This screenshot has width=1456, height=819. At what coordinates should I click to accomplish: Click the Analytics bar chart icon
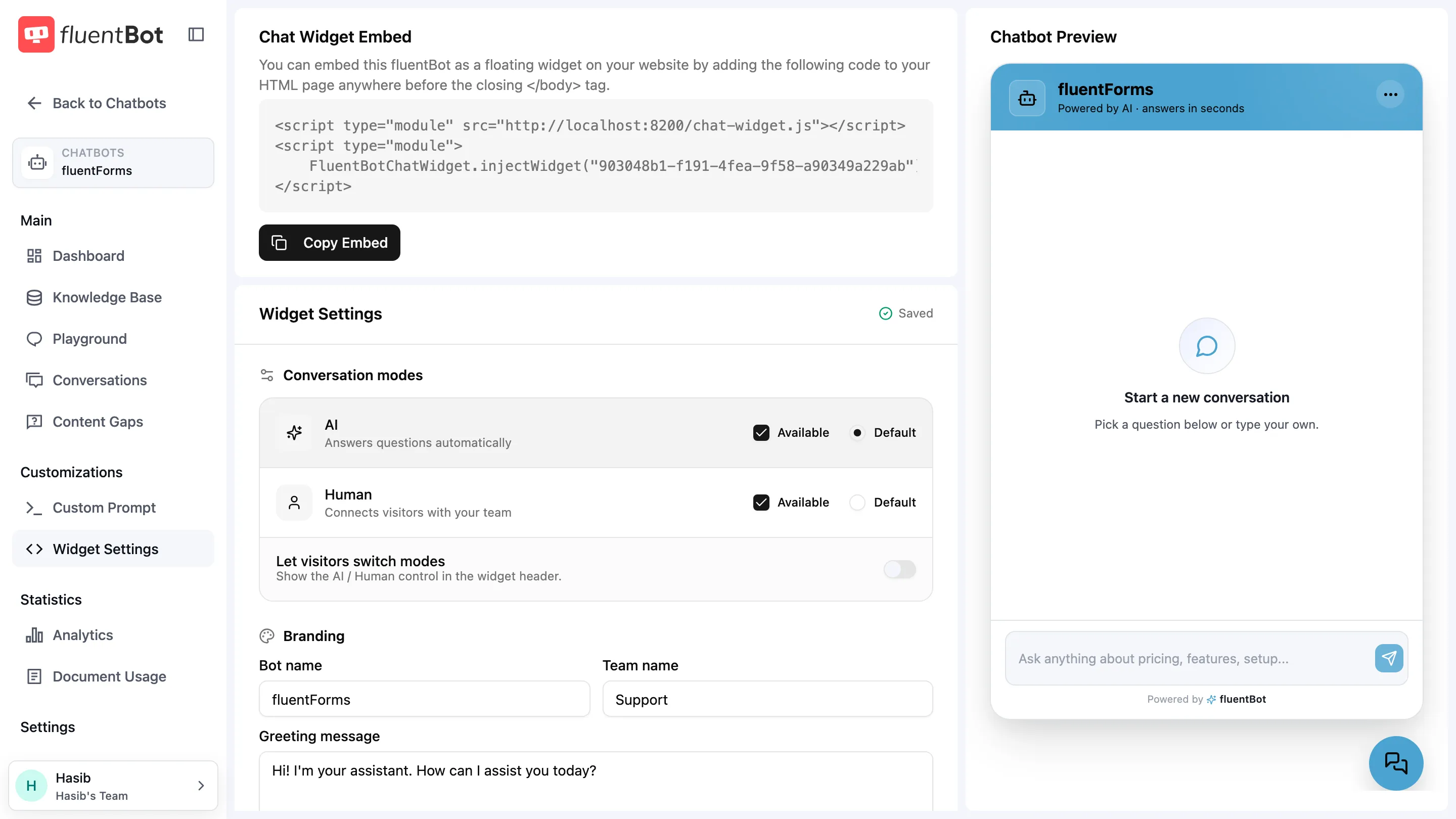[x=34, y=635]
